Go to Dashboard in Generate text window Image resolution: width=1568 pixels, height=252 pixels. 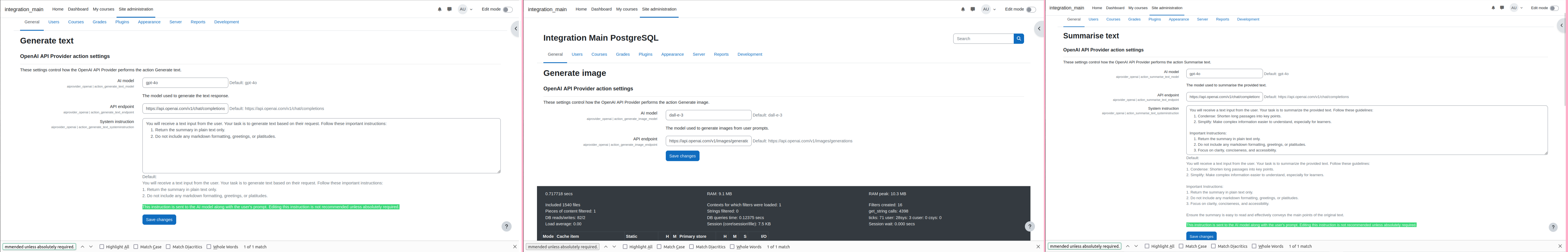[78, 9]
